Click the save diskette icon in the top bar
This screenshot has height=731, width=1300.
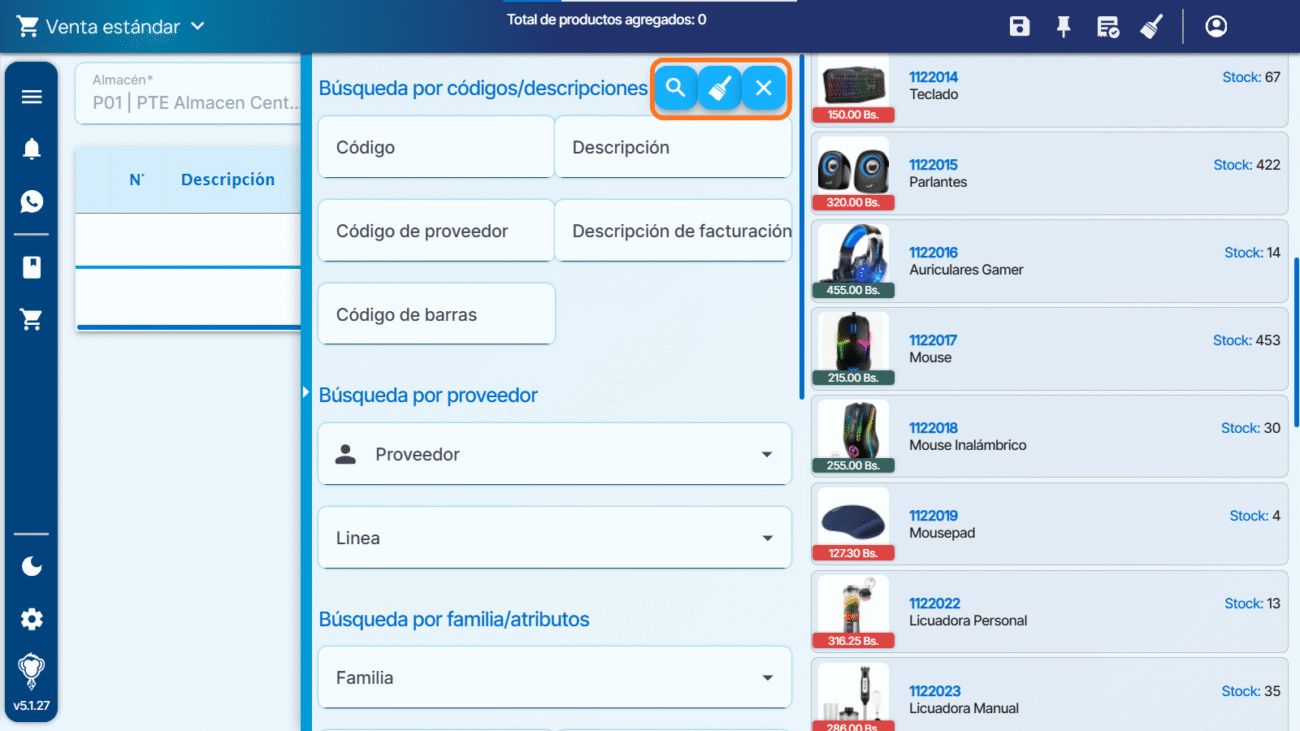pyautogui.click(x=1019, y=27)
